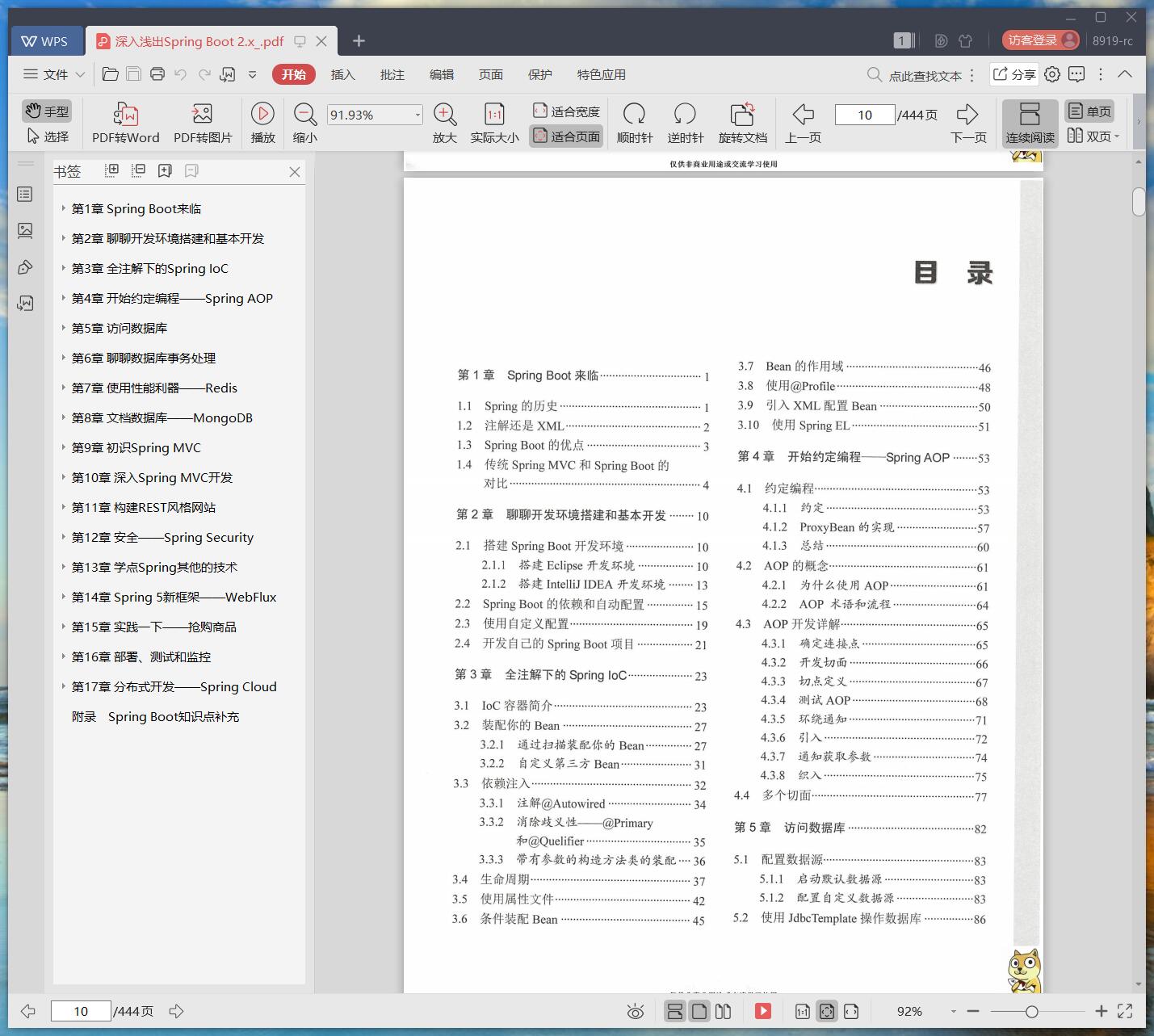Activate the 选择 selection tool
Image resolution: width=1154 pixels, height=1036 pixels.
click(x=48, y=136)
